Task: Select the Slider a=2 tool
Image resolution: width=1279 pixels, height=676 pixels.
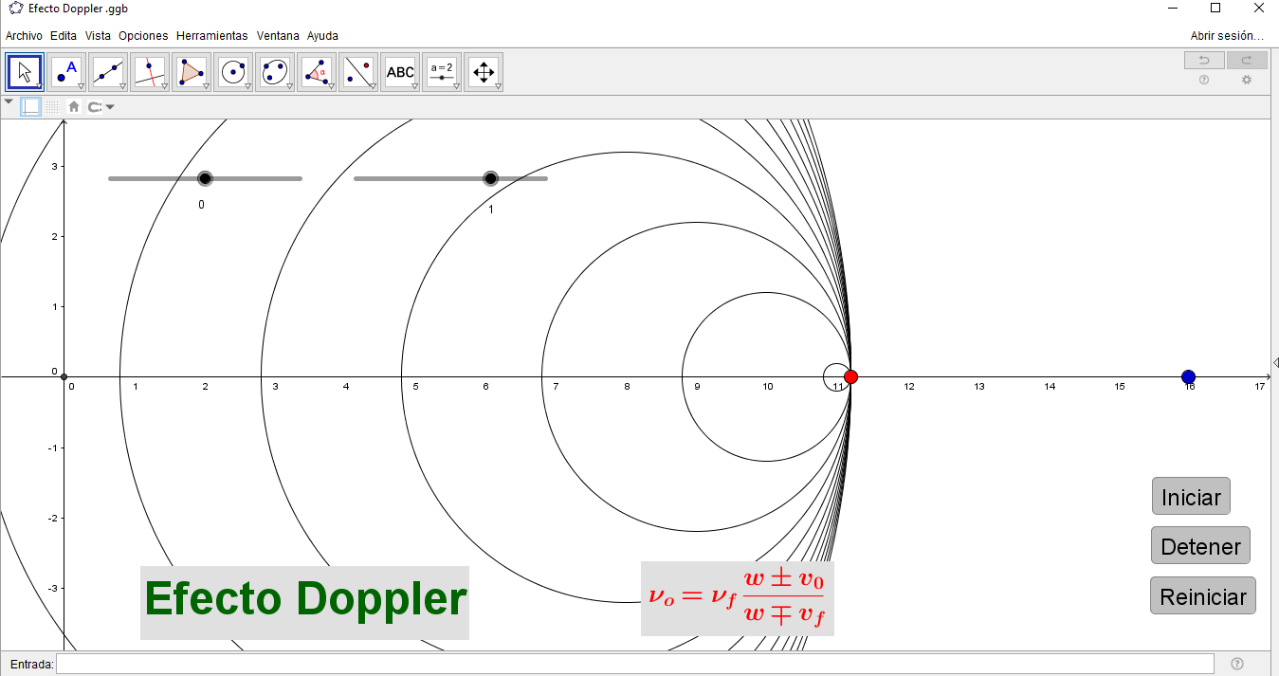Action: [442, 72]
